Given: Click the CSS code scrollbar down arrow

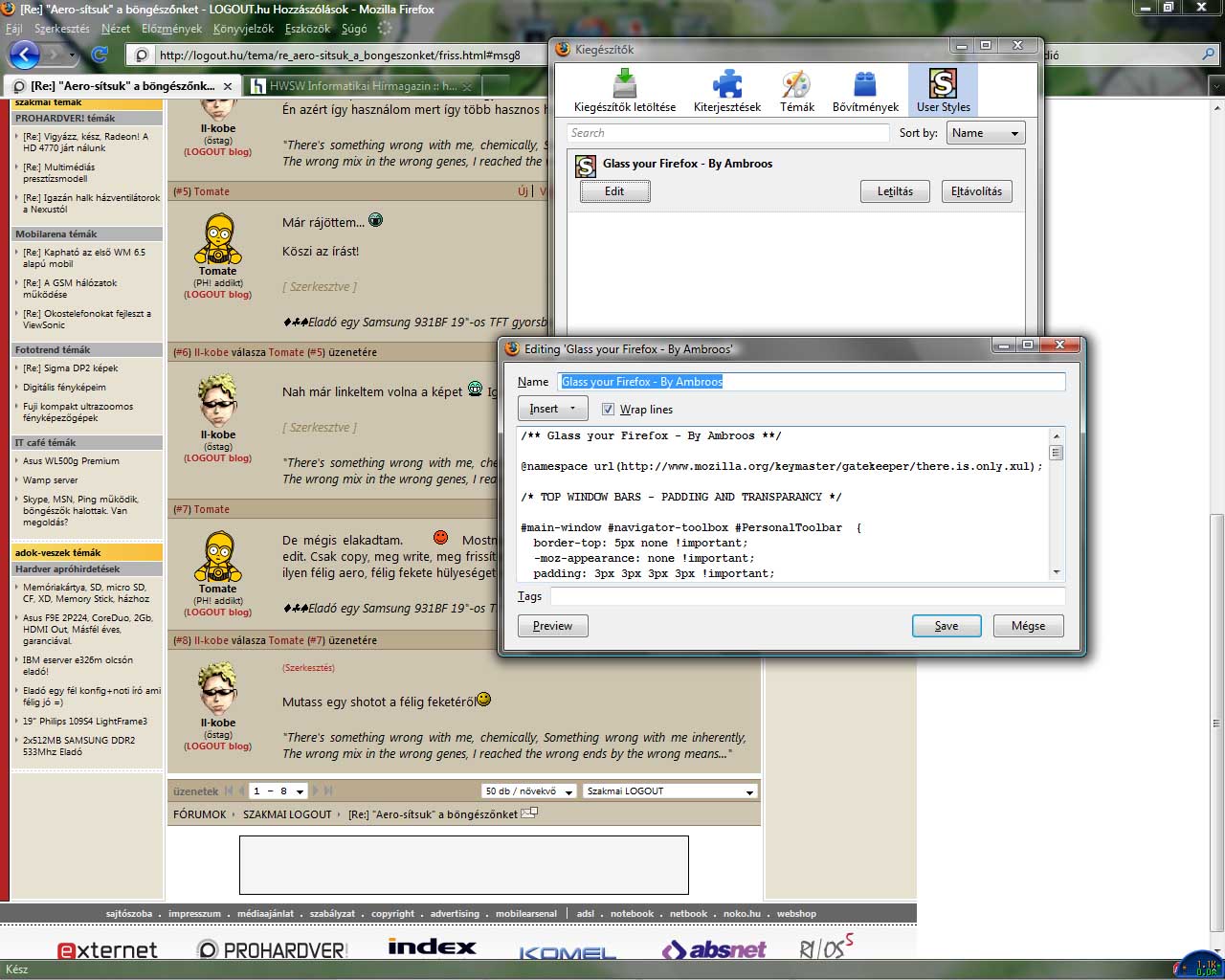Looking at the screenshot, I should [1057, 571].
